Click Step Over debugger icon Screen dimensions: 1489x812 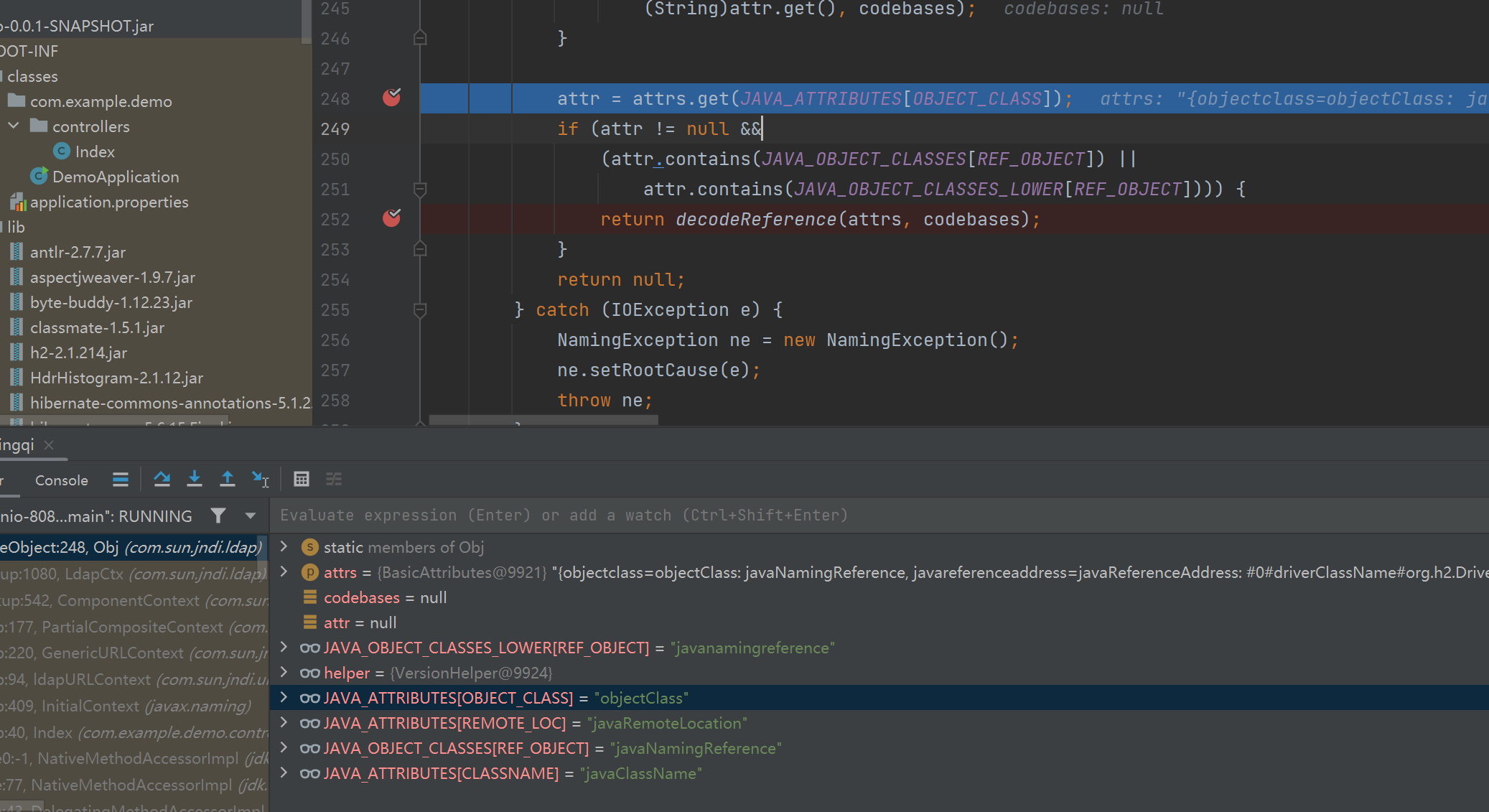(162, 479)
